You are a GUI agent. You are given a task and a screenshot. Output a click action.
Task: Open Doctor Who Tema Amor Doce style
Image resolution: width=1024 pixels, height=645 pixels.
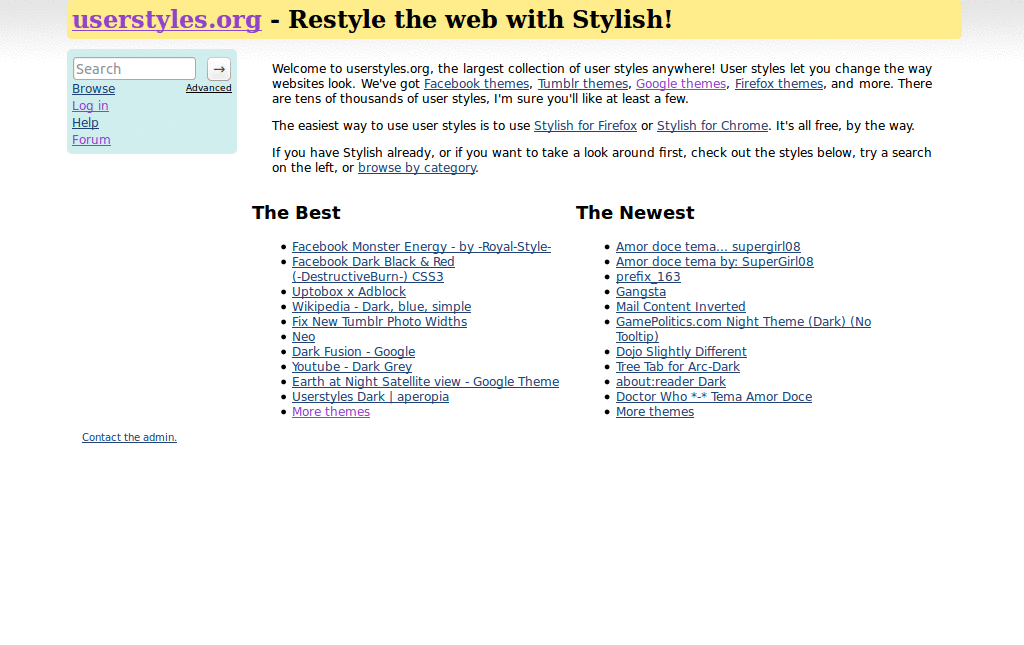(x=714, y=396)
